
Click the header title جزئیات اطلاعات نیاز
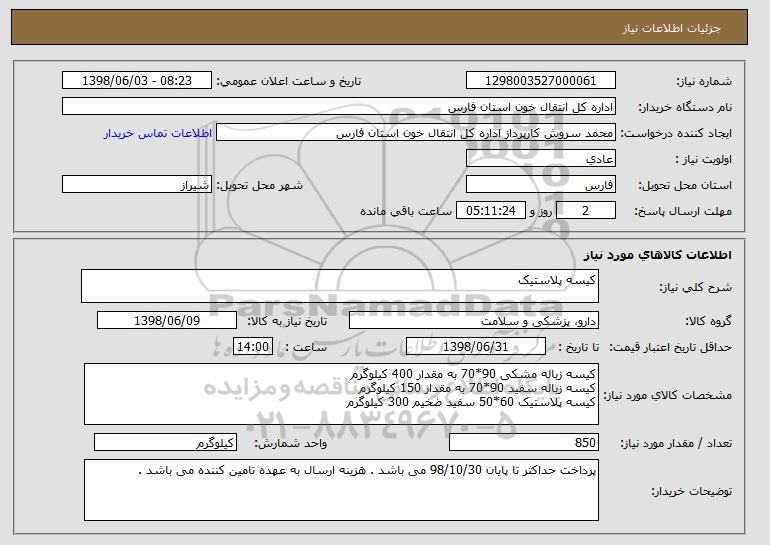coord(671,28)
